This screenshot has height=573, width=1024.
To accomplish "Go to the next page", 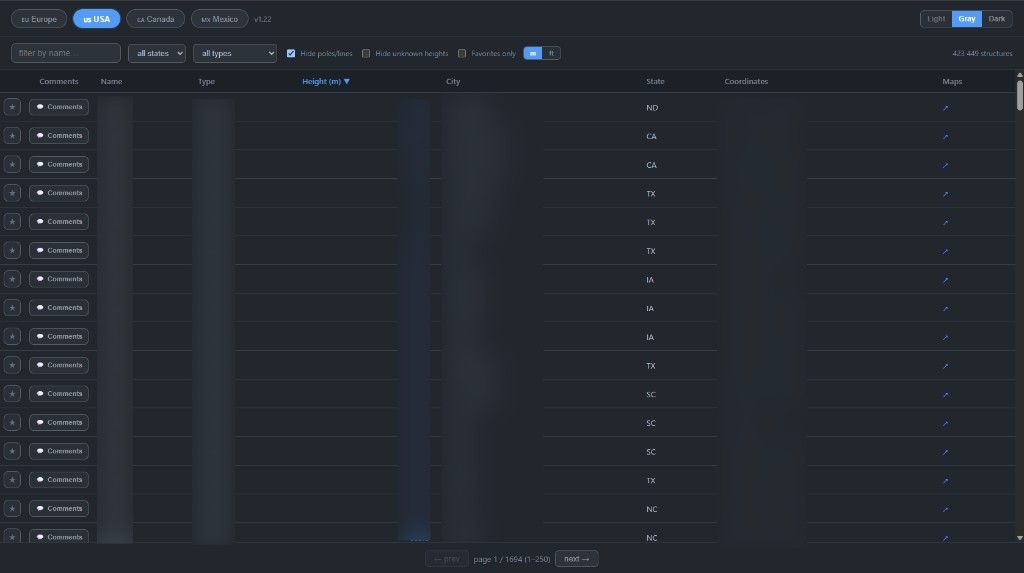I will [577, 559].
